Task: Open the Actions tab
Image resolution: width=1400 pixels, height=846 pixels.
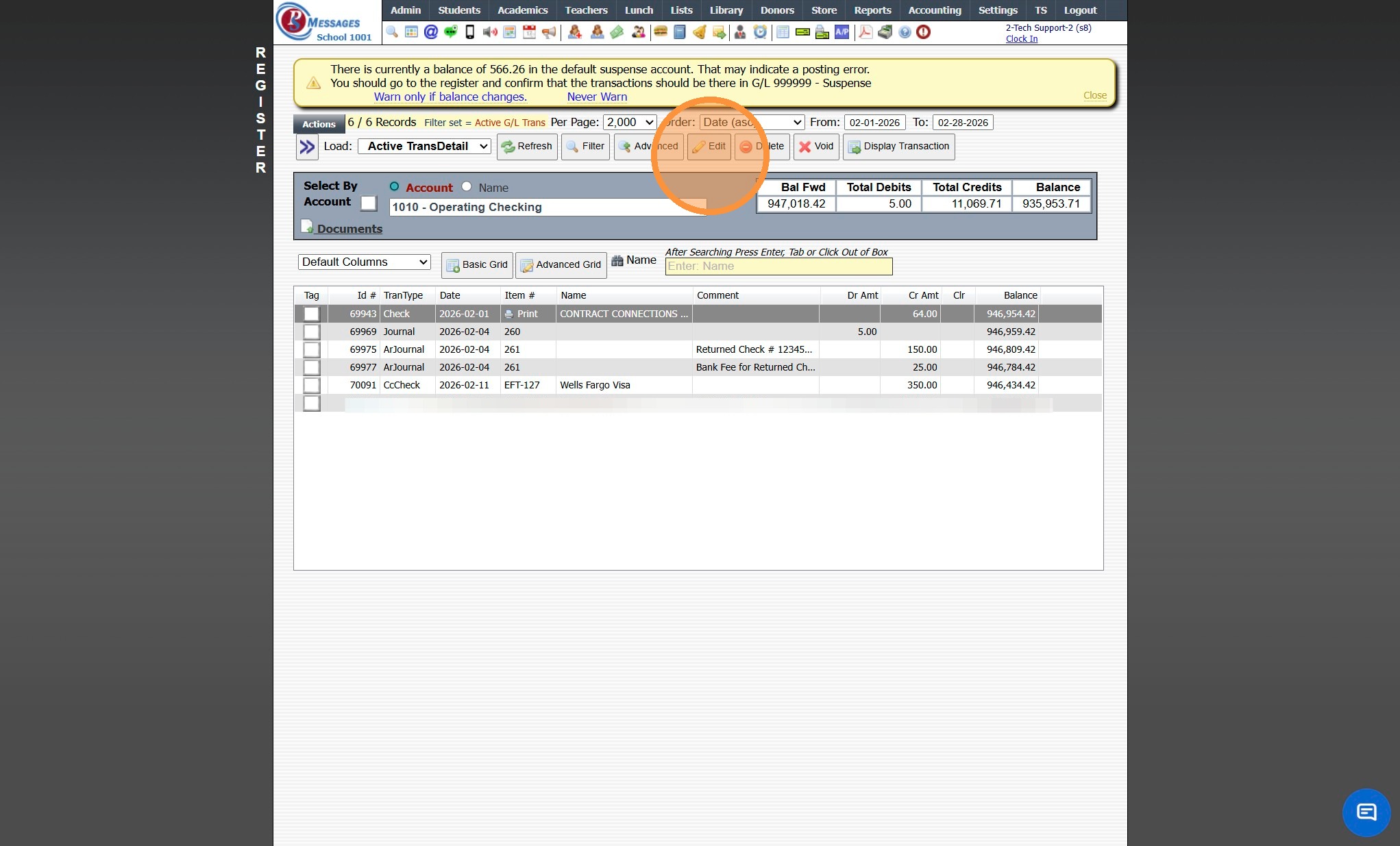Action: coord(319,124)
